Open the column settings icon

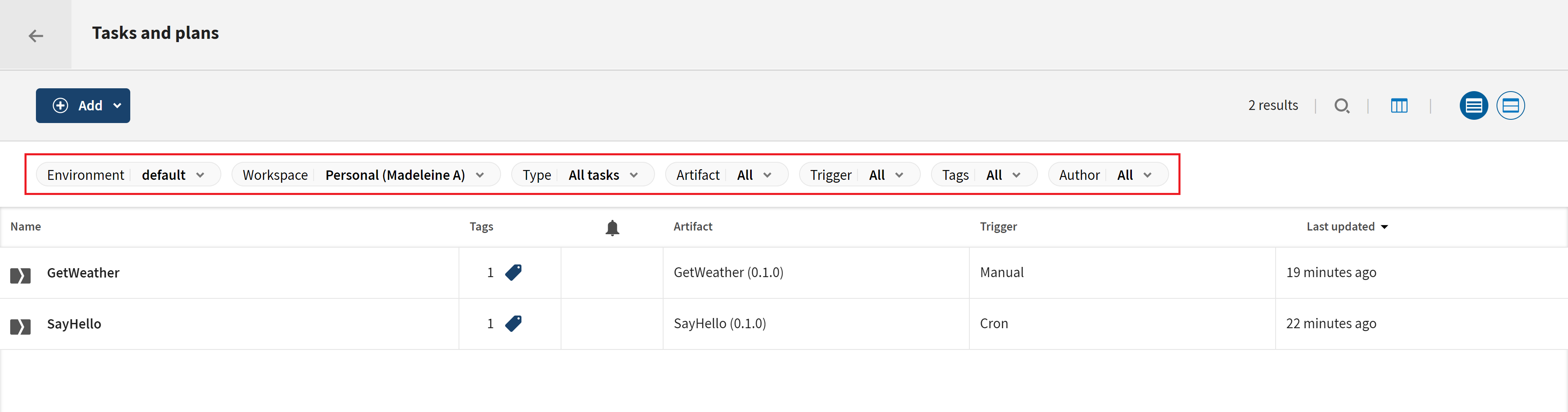pyautogui.click(x=1399, y=106)
